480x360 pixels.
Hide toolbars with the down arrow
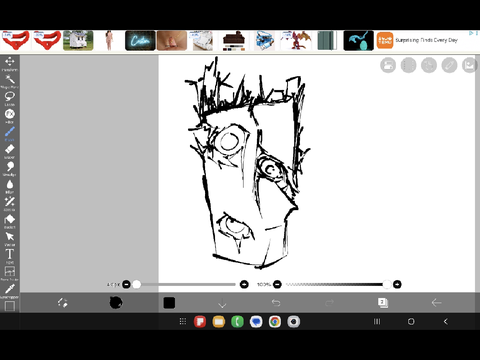[222, 303]
